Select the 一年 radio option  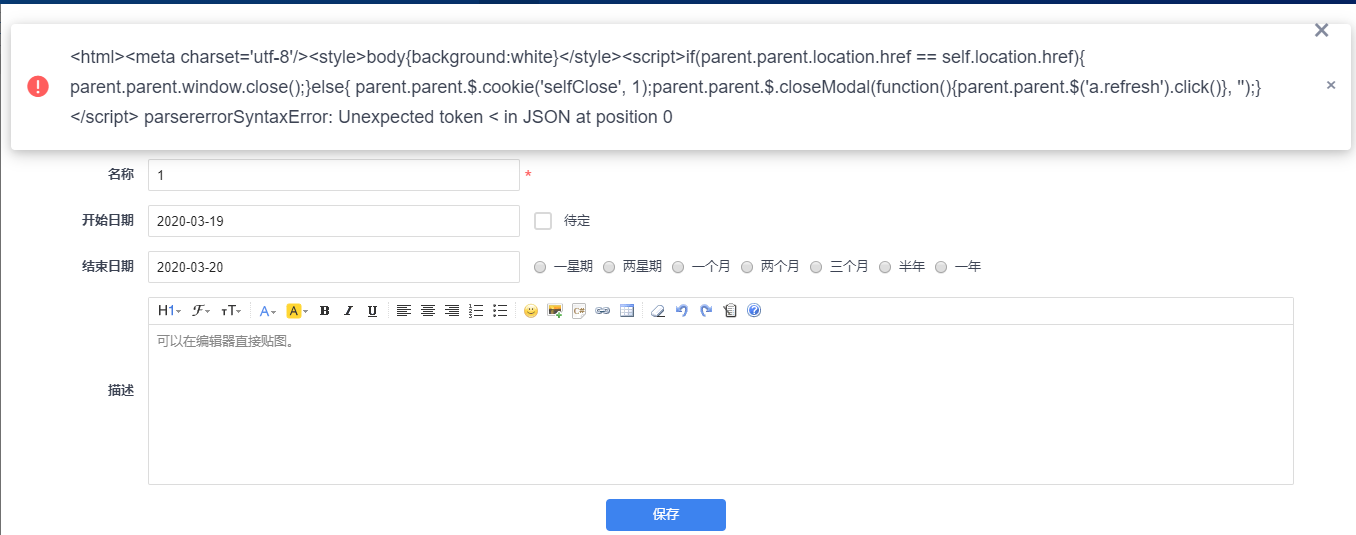pyautogui.click(x=941, y=267)
